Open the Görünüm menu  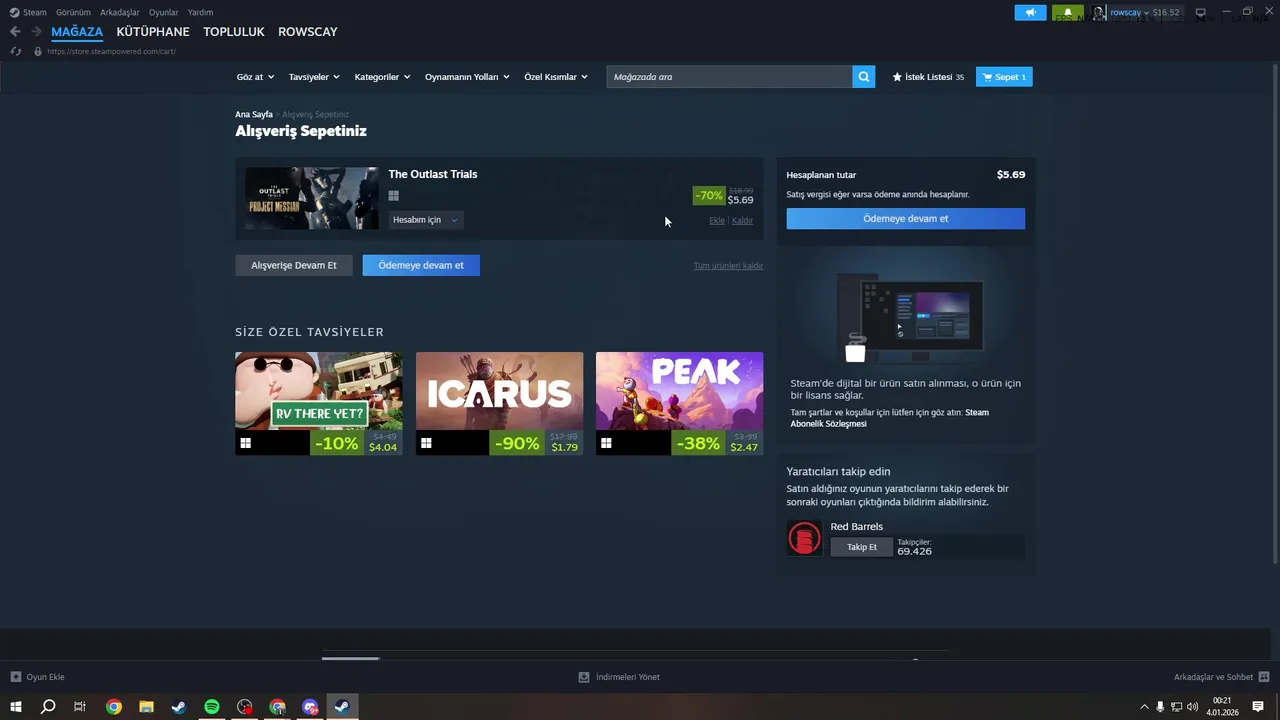(x=73, y=12)
